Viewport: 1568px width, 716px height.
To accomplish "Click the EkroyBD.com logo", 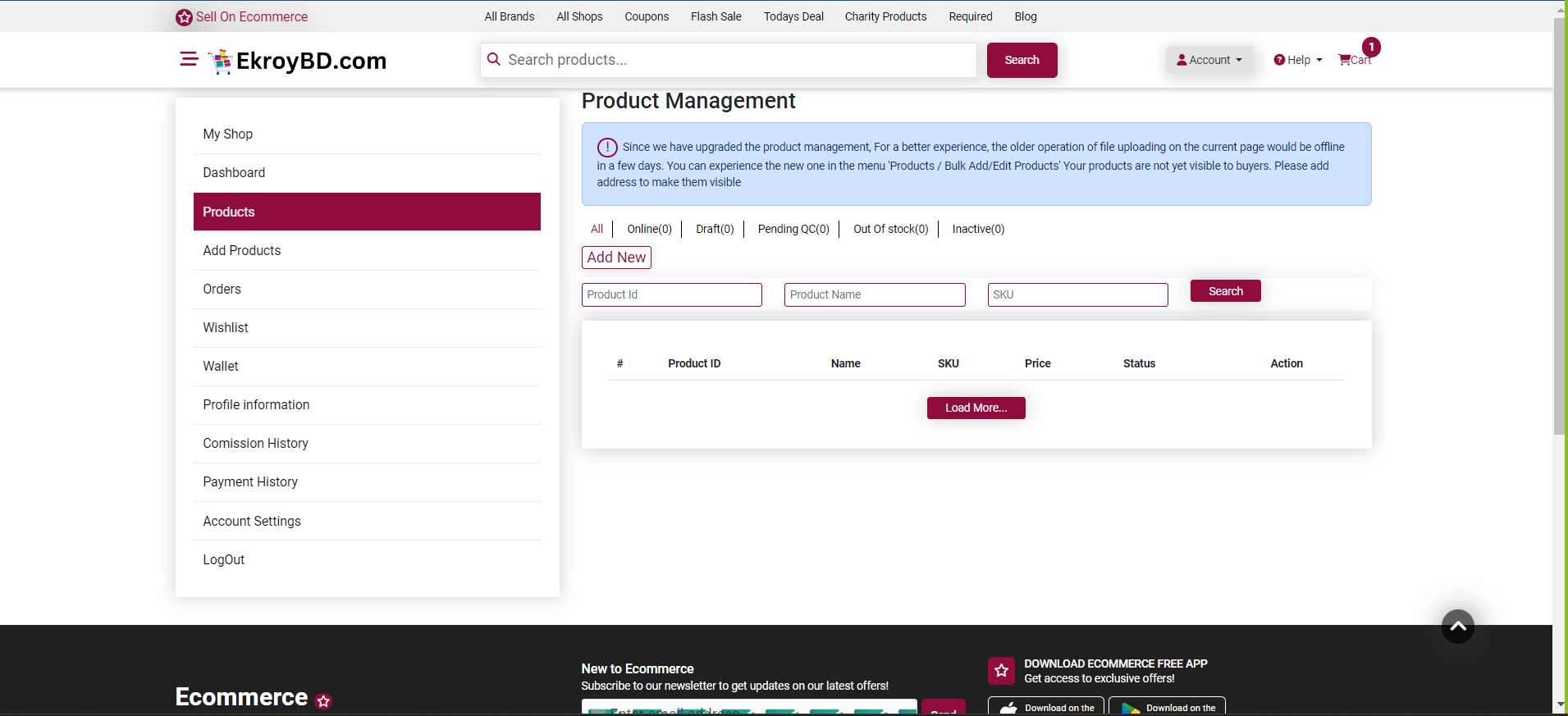I will point(297,61).
